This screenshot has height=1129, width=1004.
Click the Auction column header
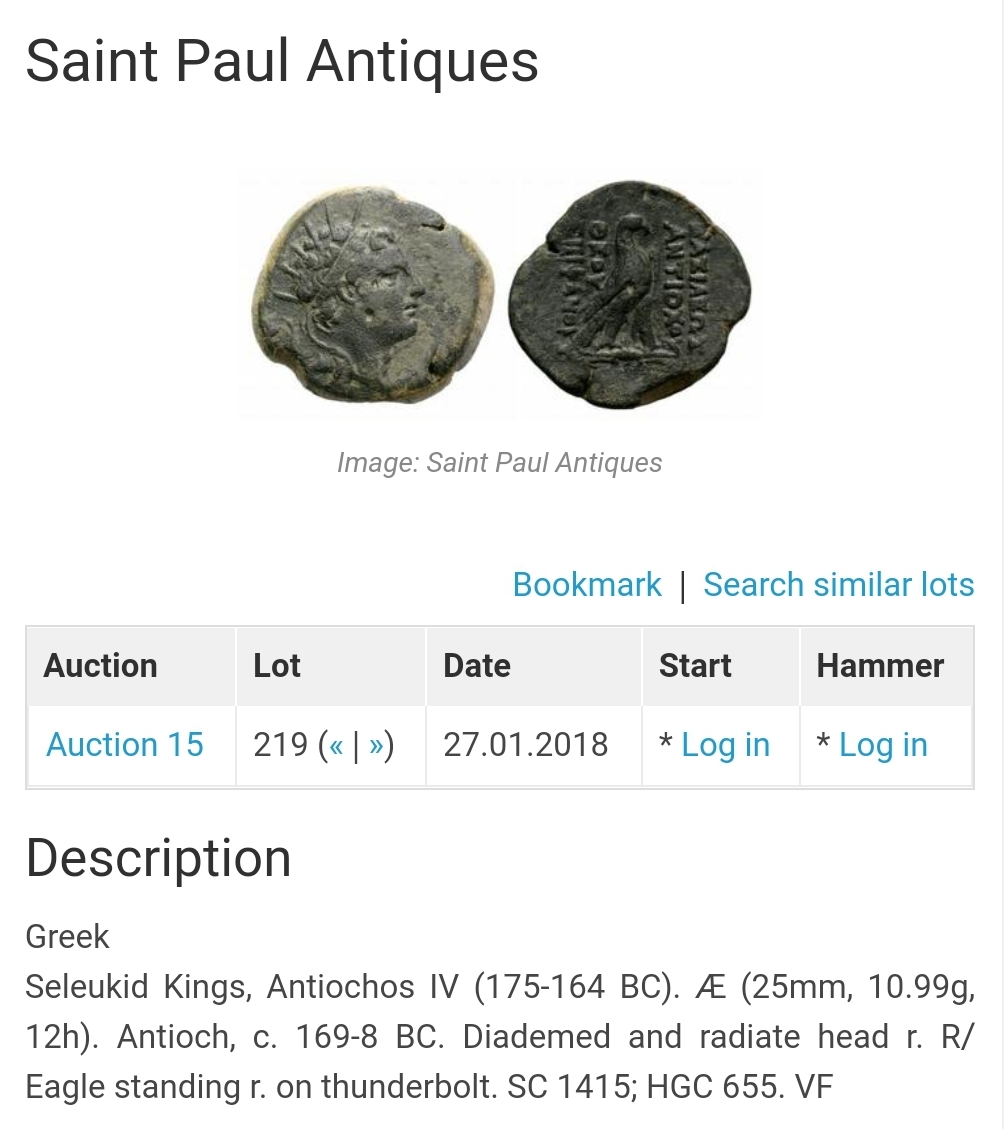click(x=101, y=665)
